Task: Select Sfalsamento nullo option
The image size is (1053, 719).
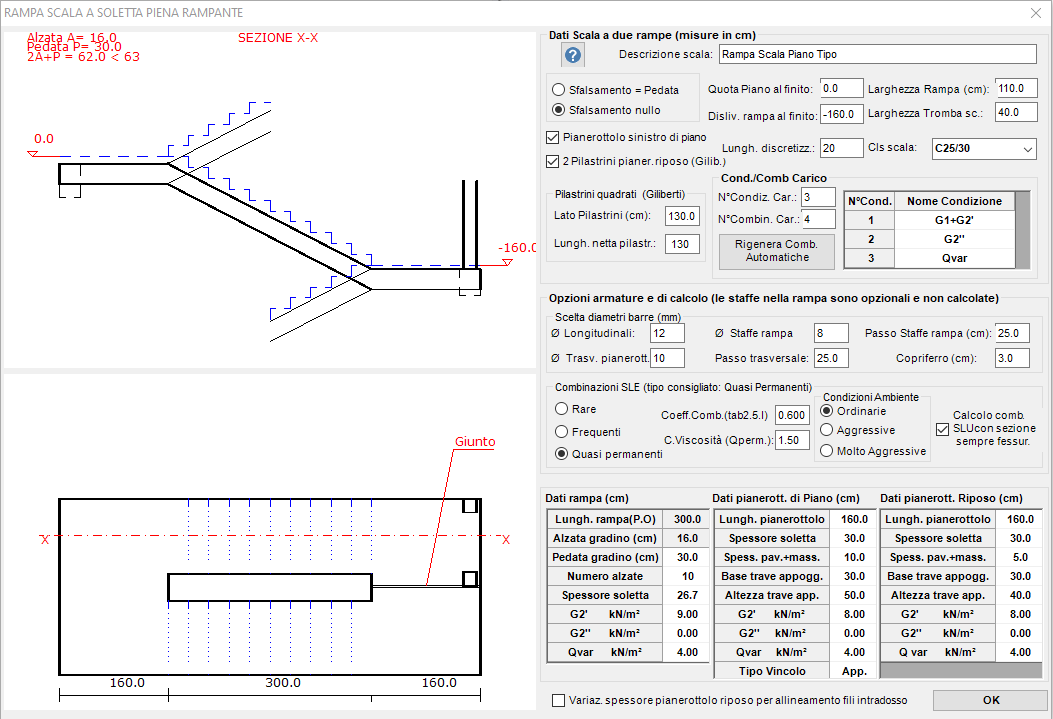Action: point(558,110)
